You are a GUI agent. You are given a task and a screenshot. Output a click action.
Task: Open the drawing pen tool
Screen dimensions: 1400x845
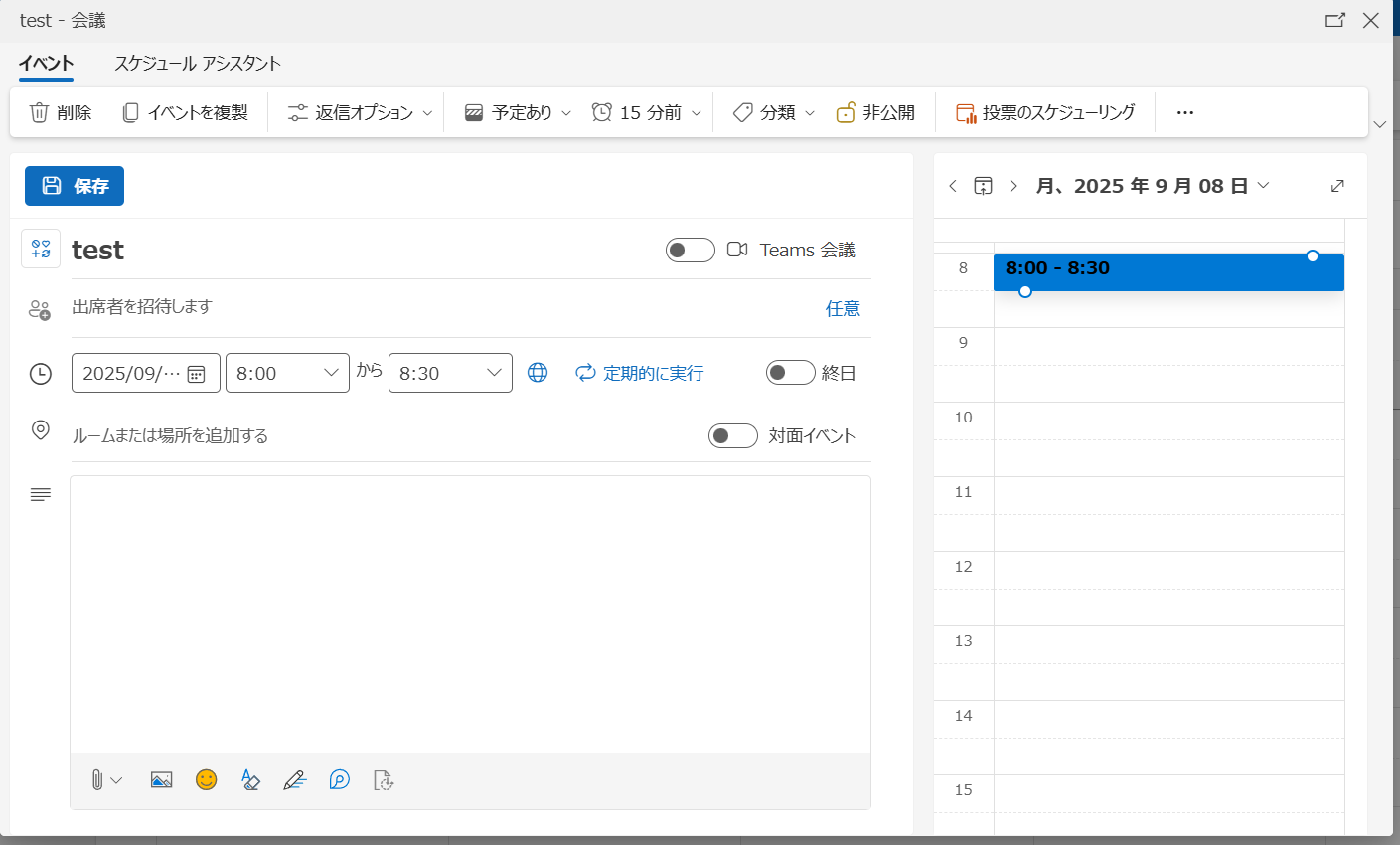(x=294, y=780)
